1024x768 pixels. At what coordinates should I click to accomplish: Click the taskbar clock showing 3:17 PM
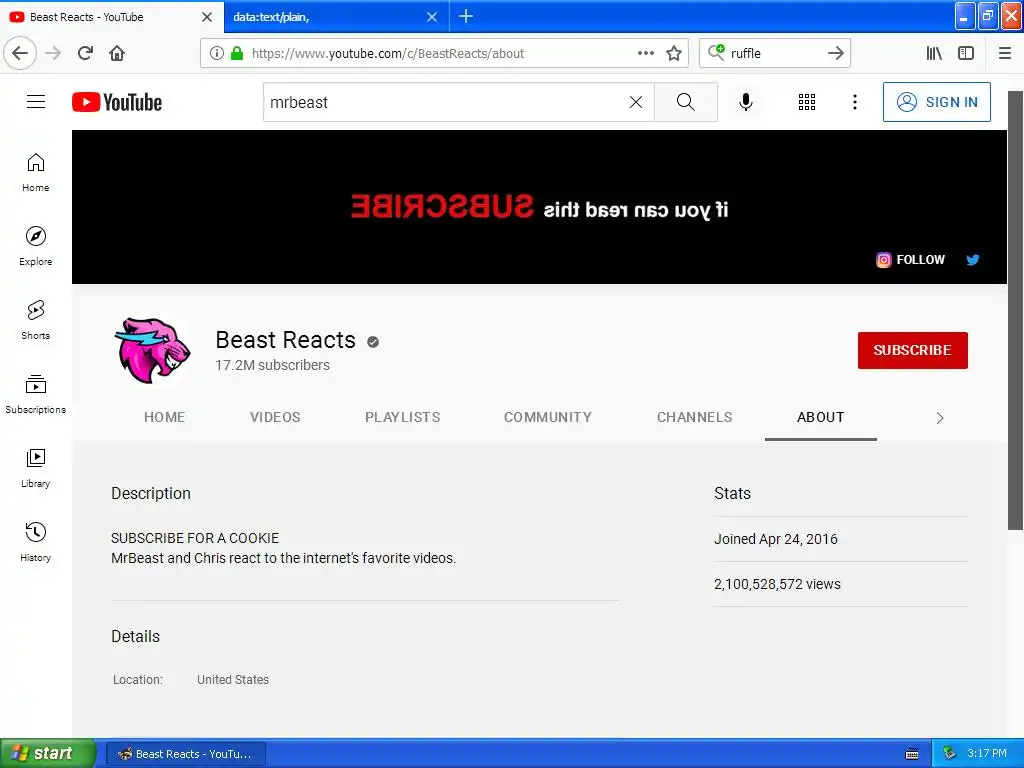(x=987, y=754)
